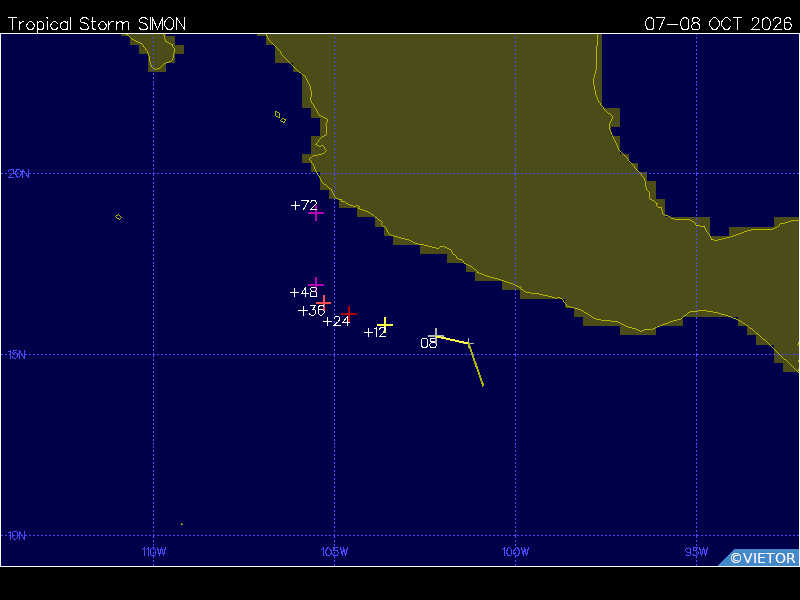Click the small island west of 110W
The width and height of the screenshot is (800, 600).
click(118, 217)
